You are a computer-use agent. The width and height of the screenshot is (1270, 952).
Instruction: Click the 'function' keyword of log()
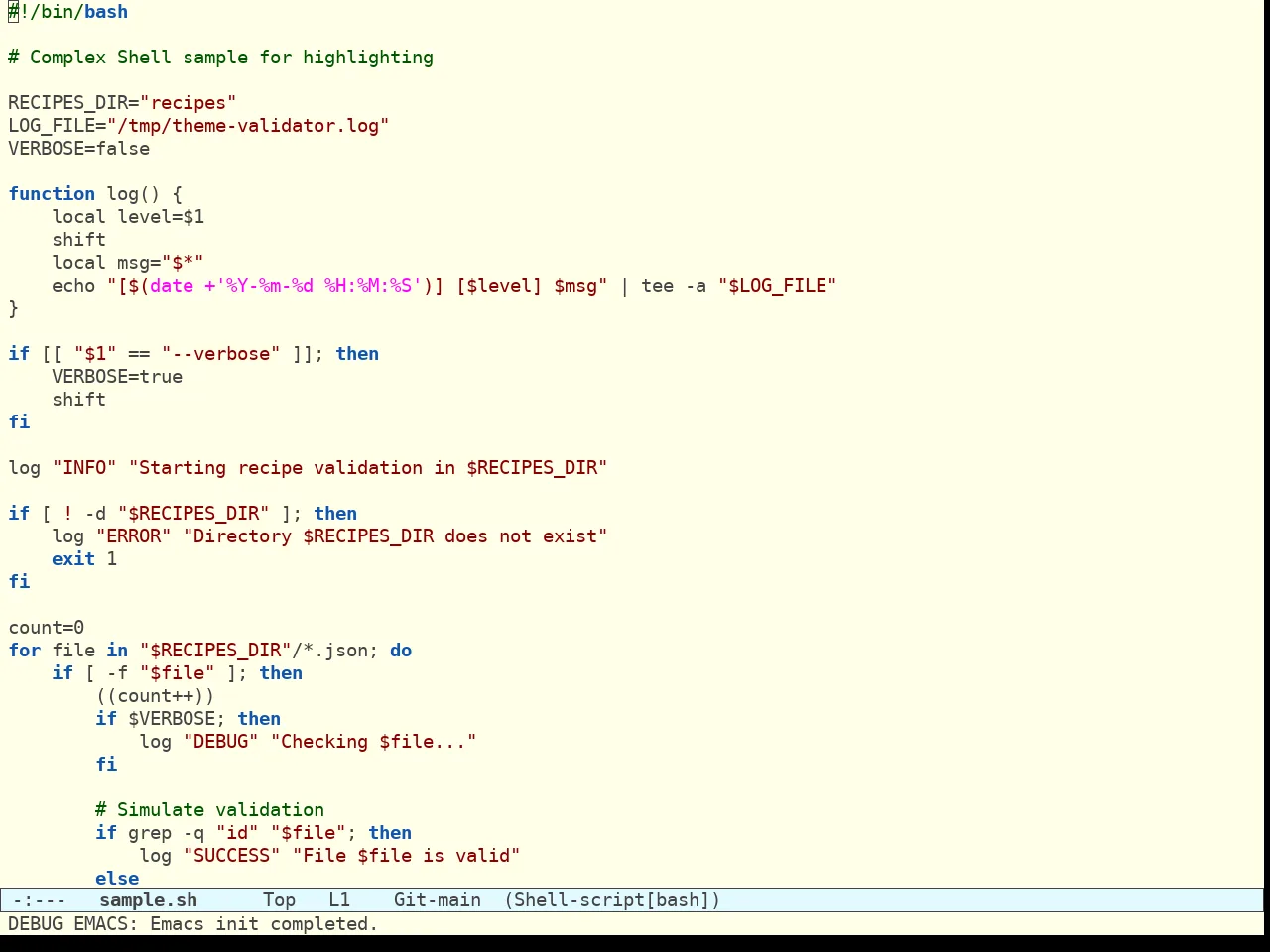(x=52, y=194)
